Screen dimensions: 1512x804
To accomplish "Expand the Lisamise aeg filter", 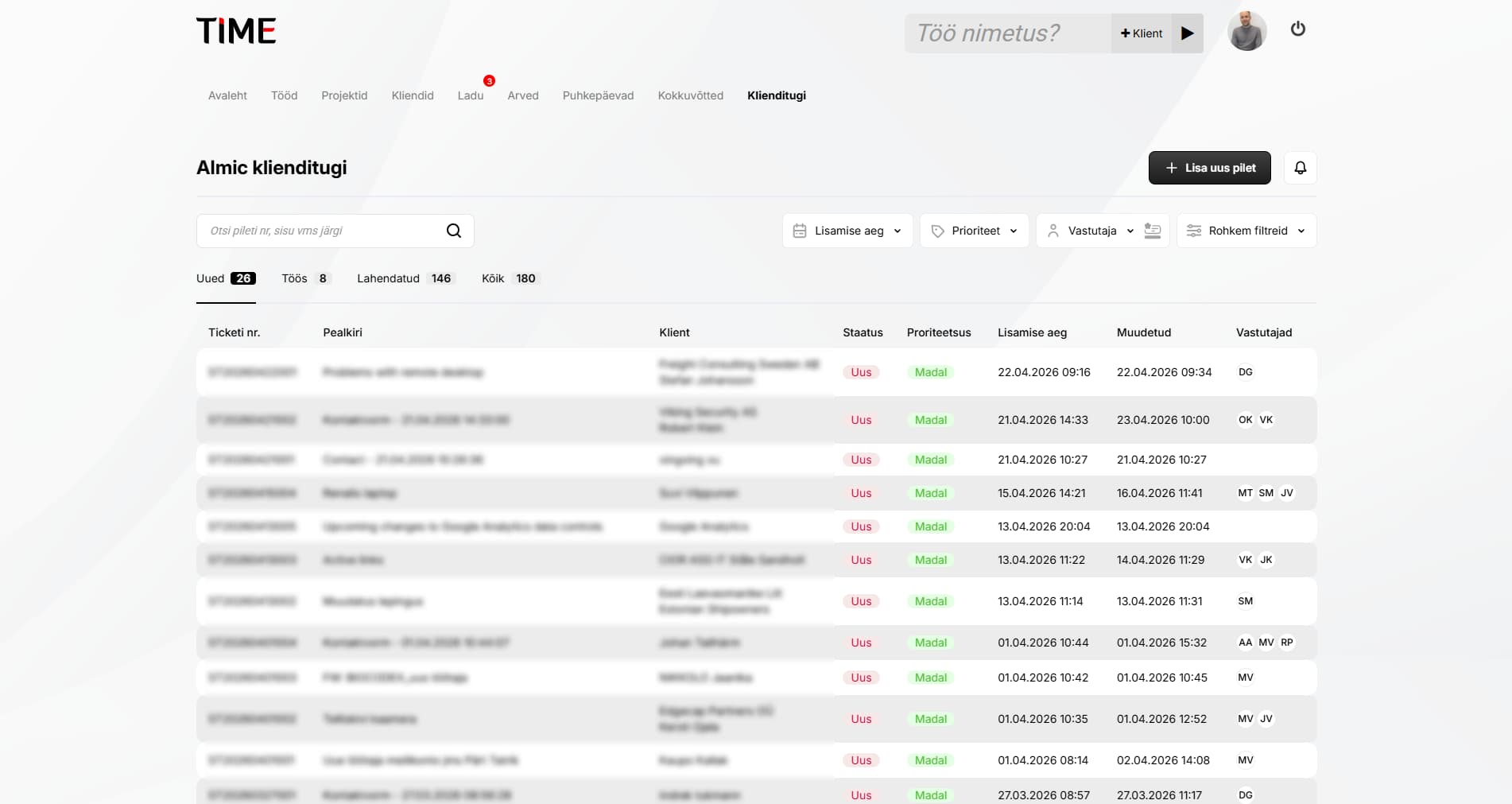I will click(847, 231).
